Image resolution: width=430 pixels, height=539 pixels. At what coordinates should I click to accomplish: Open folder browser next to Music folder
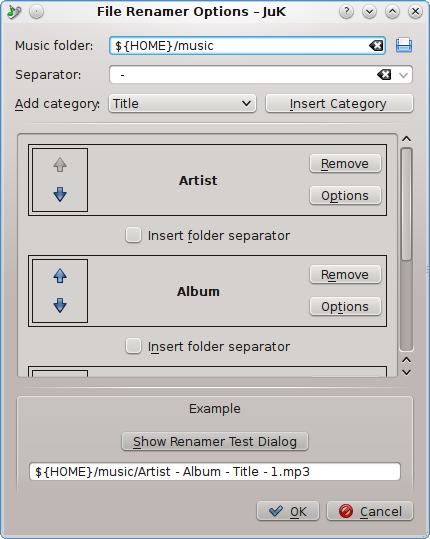[404, 45]
